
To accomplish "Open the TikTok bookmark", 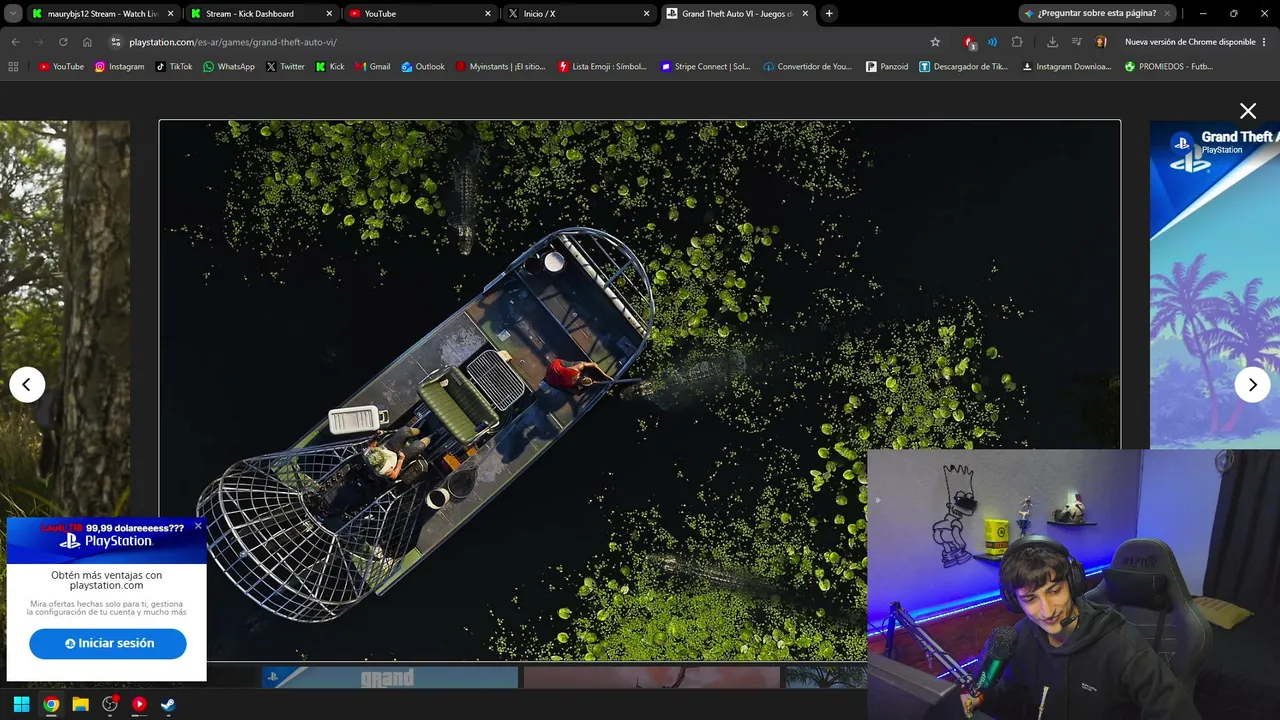I will pos(174,67).
